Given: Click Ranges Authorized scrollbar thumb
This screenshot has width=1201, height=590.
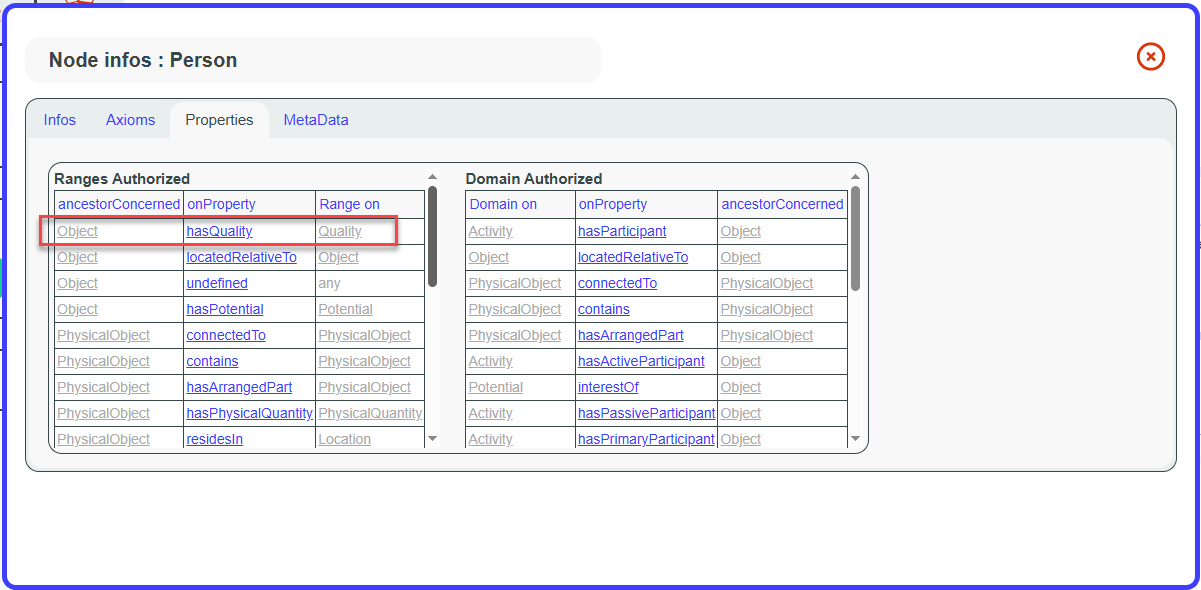Looking at the screenshot, I should (x=432, y=236).
